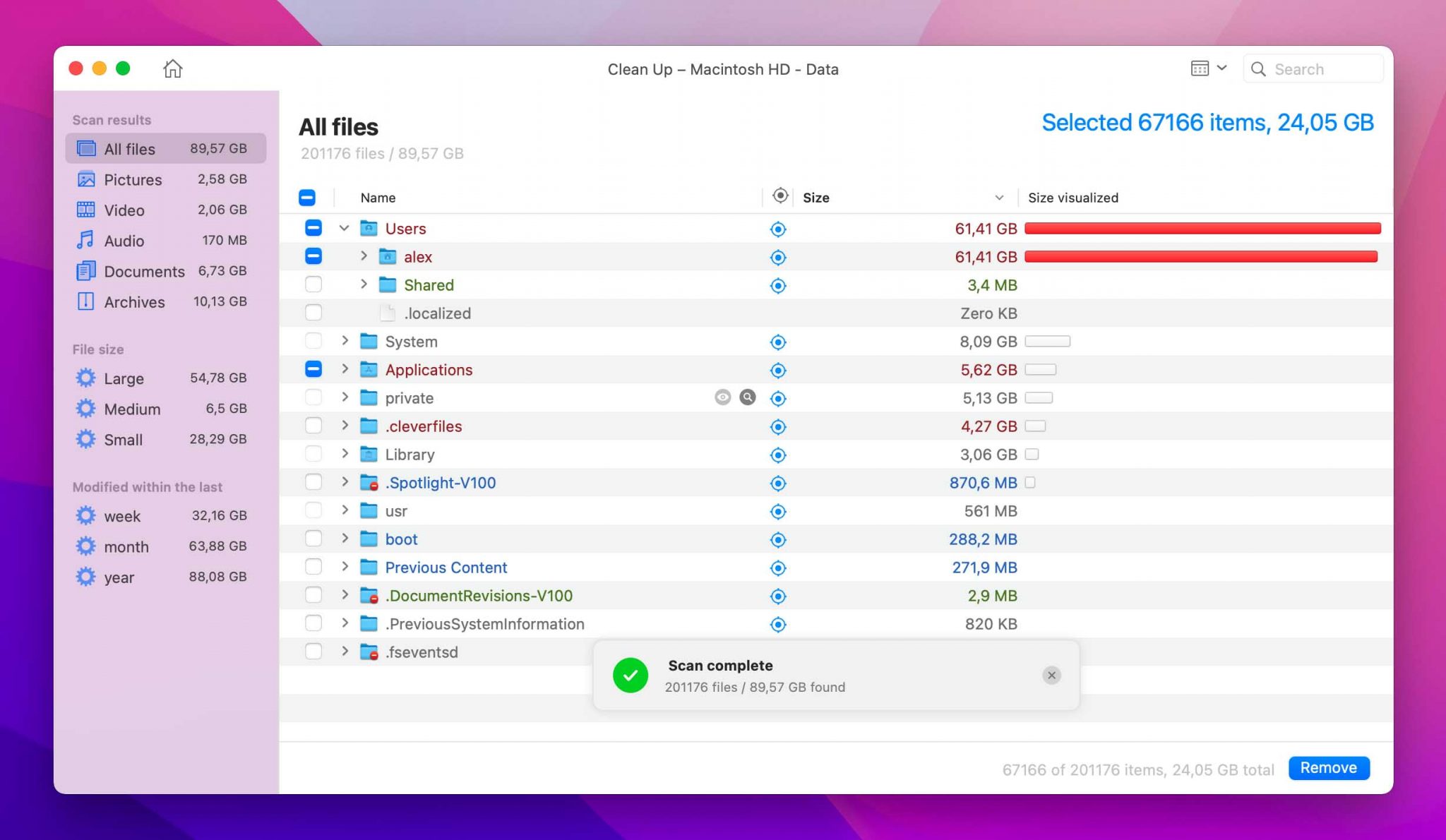Click target icon for .cleverfiles row
The width and height of the screenshot is (1446, 840).
tap(777, 426)
